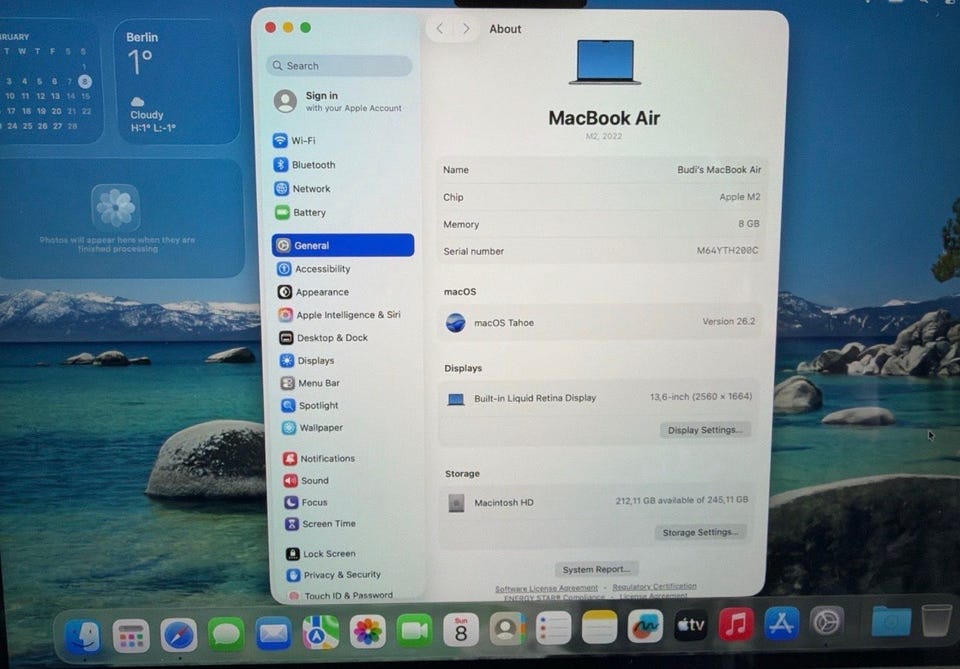
Task: Click the 8 GB memory value
Action: (748, 223)
